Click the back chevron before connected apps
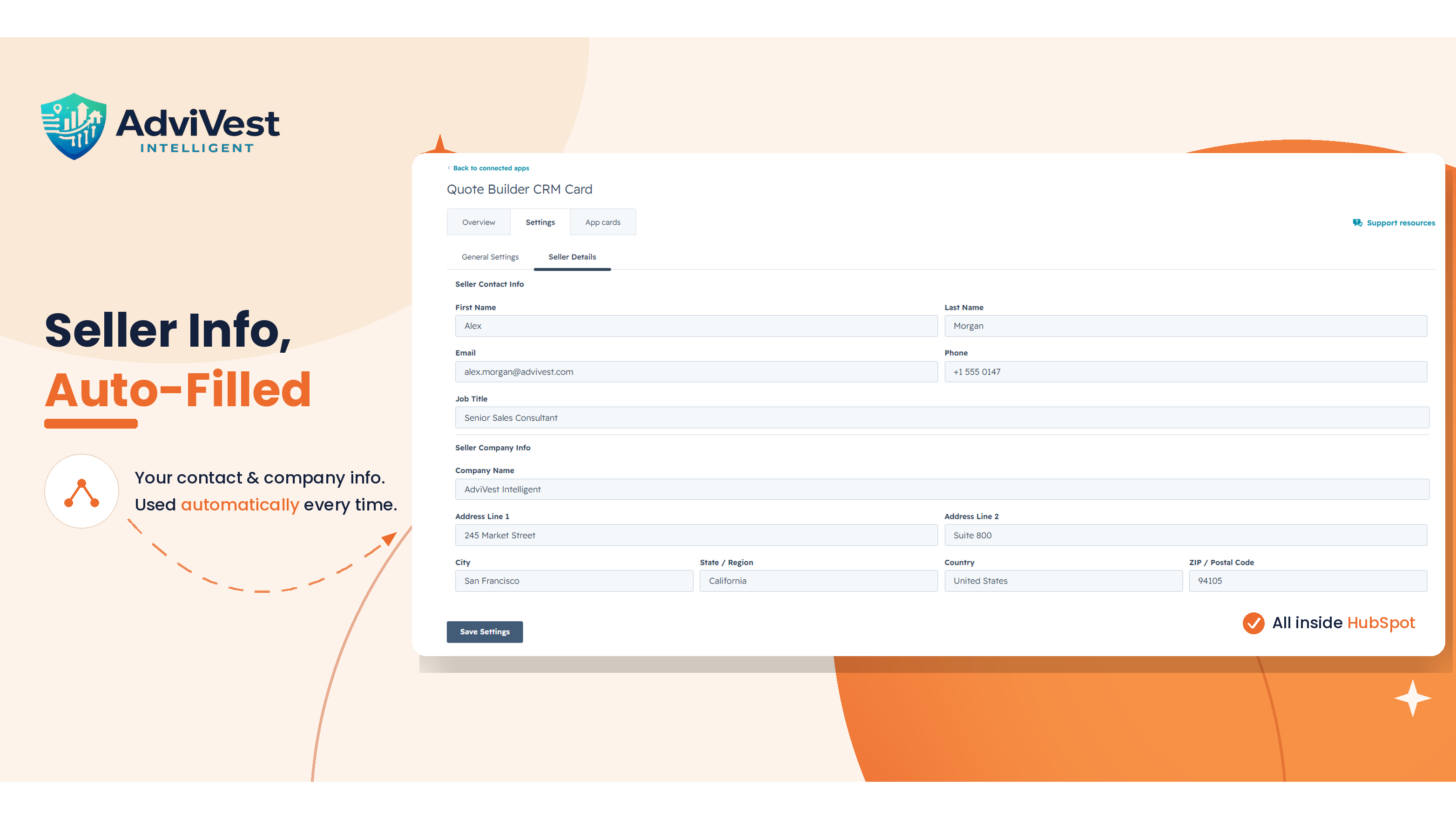 point(449,168)
